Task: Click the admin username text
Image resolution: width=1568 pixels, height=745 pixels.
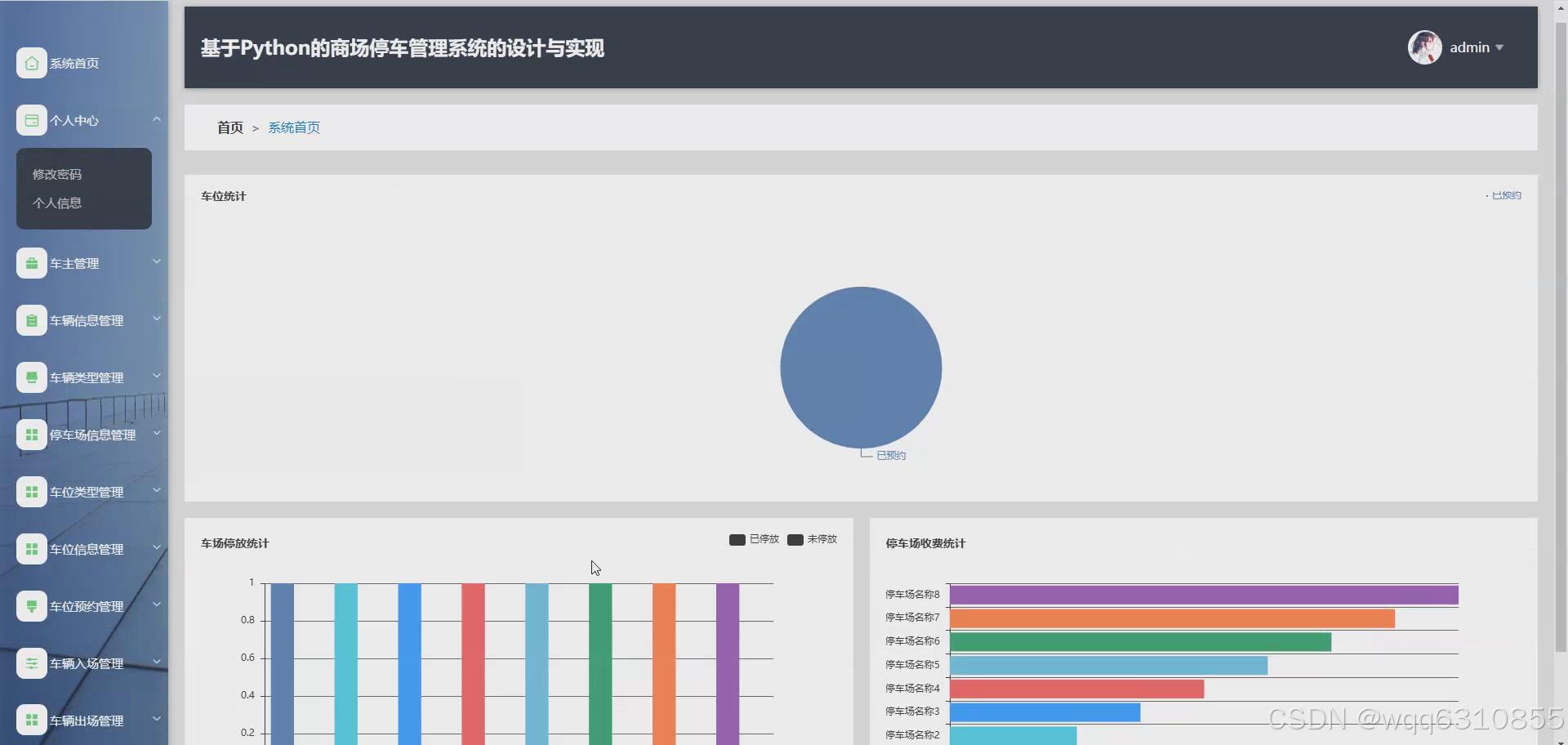Action: tap(1470, 48)
